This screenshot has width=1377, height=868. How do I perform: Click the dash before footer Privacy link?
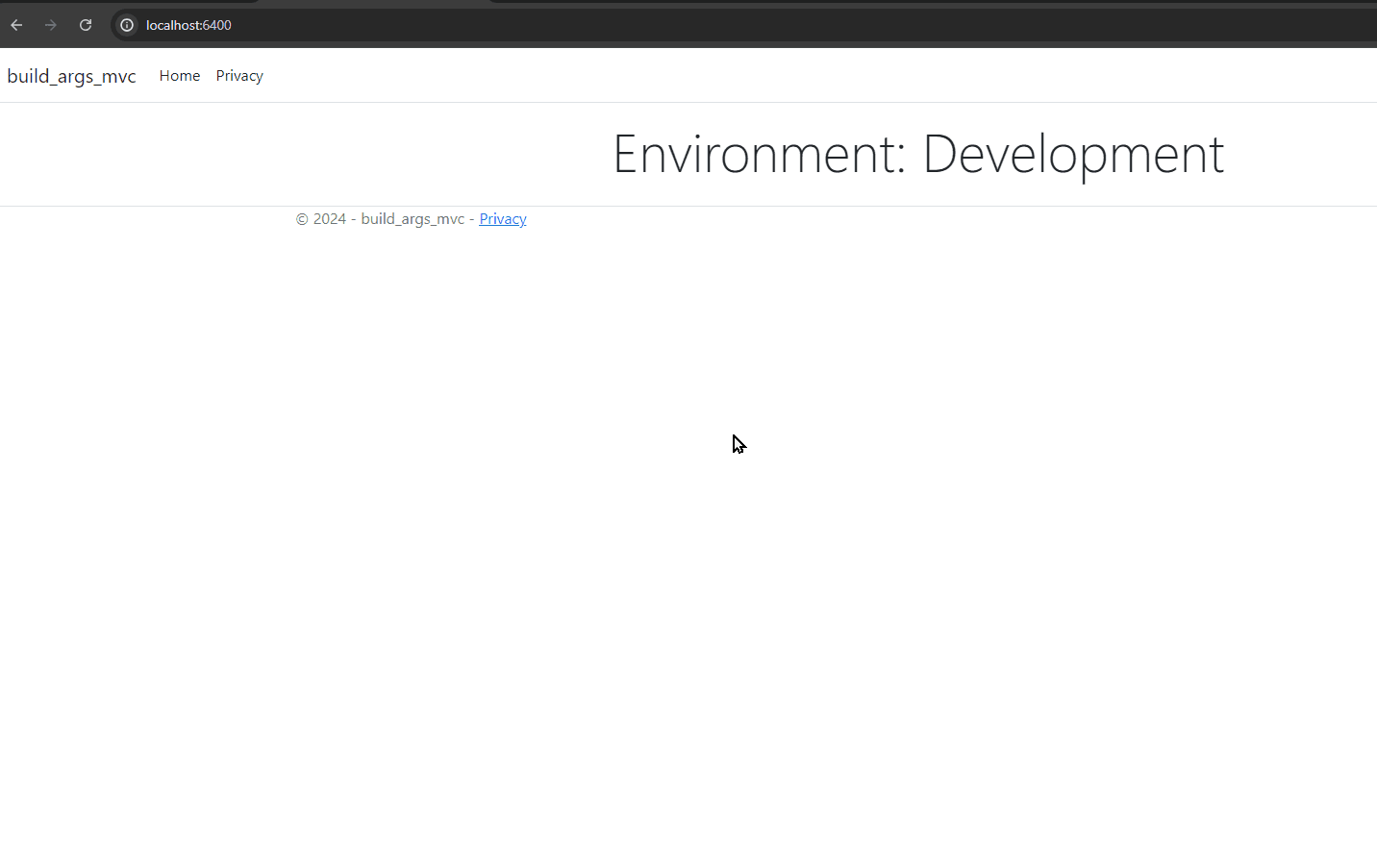point(471,219)
